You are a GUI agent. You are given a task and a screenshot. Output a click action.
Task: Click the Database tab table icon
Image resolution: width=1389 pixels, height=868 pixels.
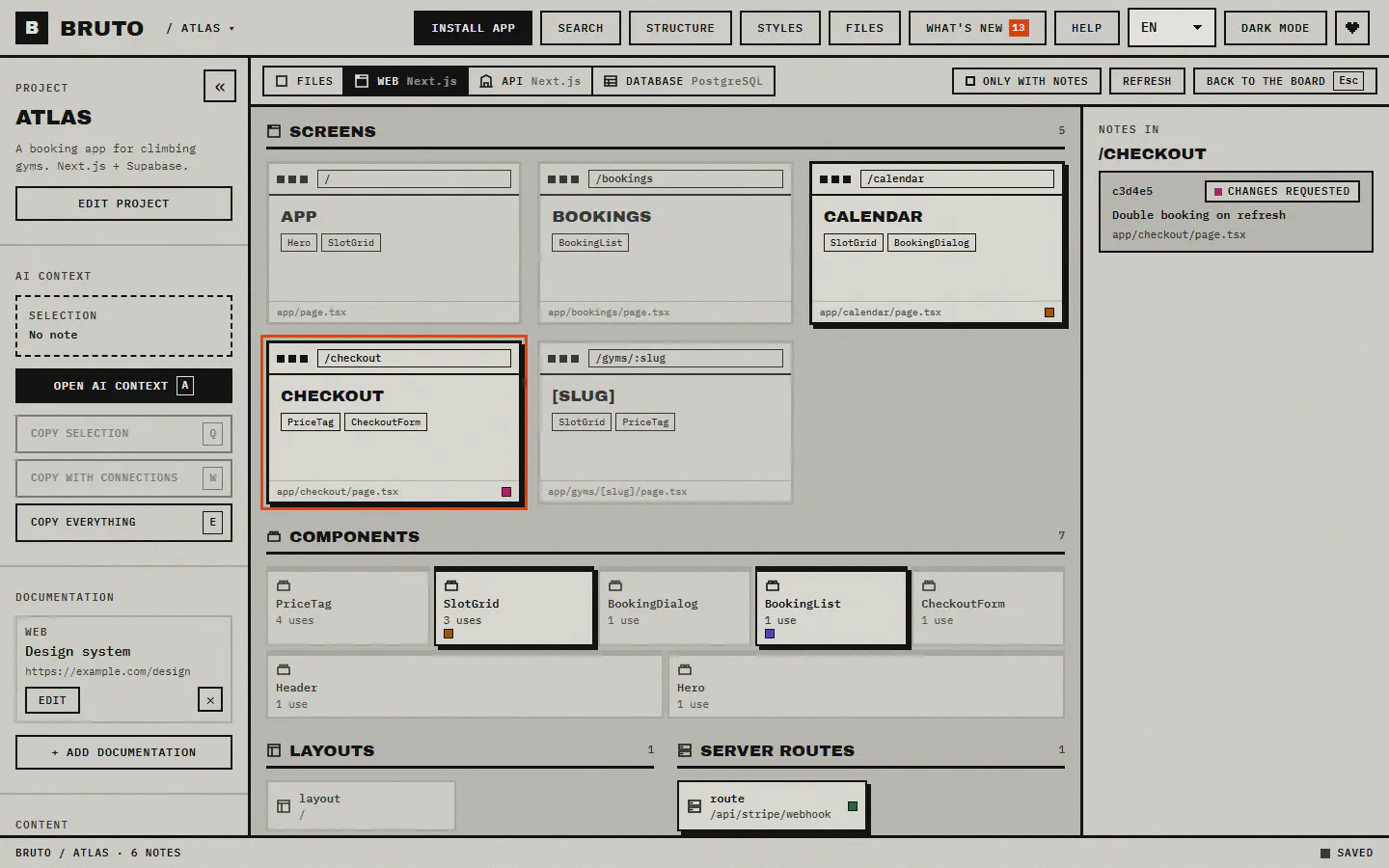coord(611,81)
